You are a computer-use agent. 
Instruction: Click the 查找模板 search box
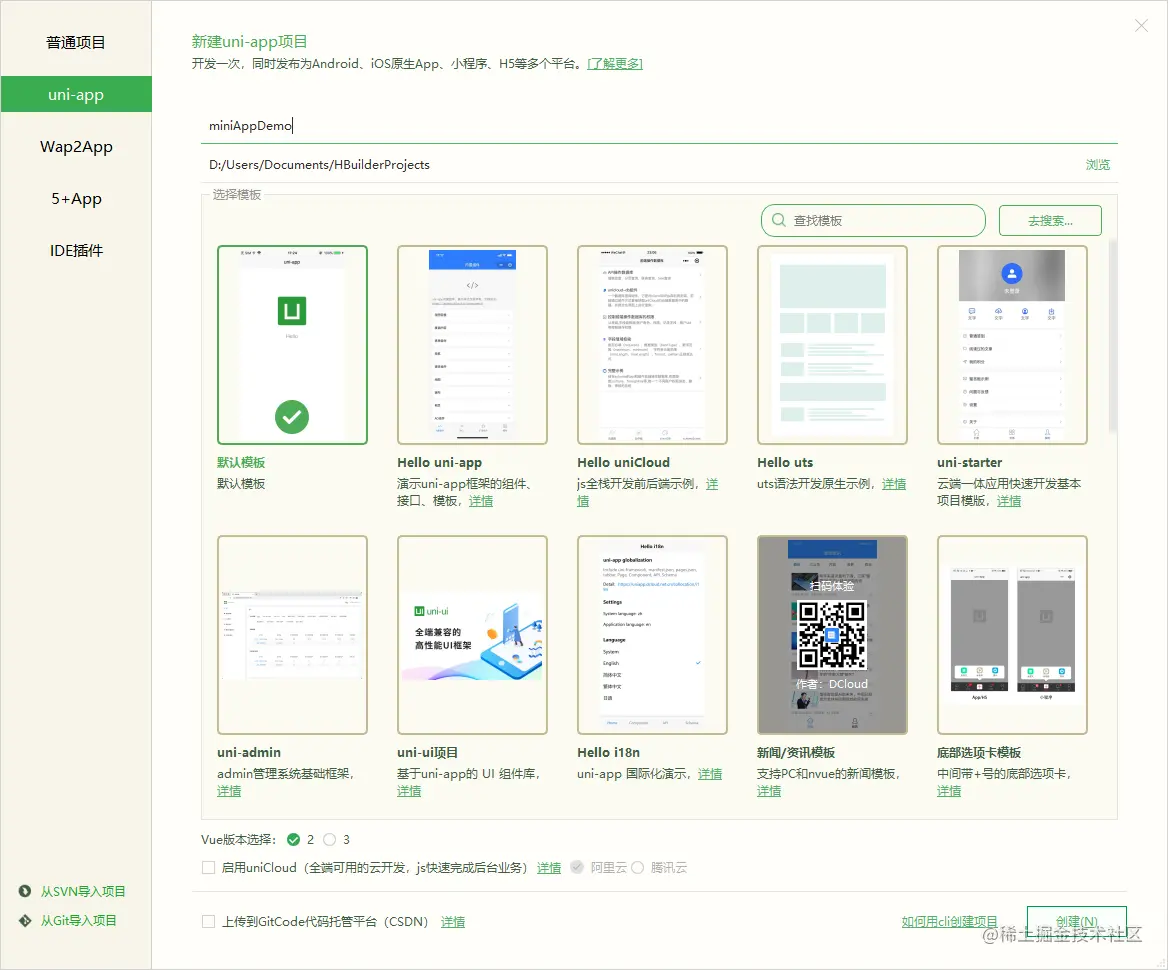tap(873, 221)
